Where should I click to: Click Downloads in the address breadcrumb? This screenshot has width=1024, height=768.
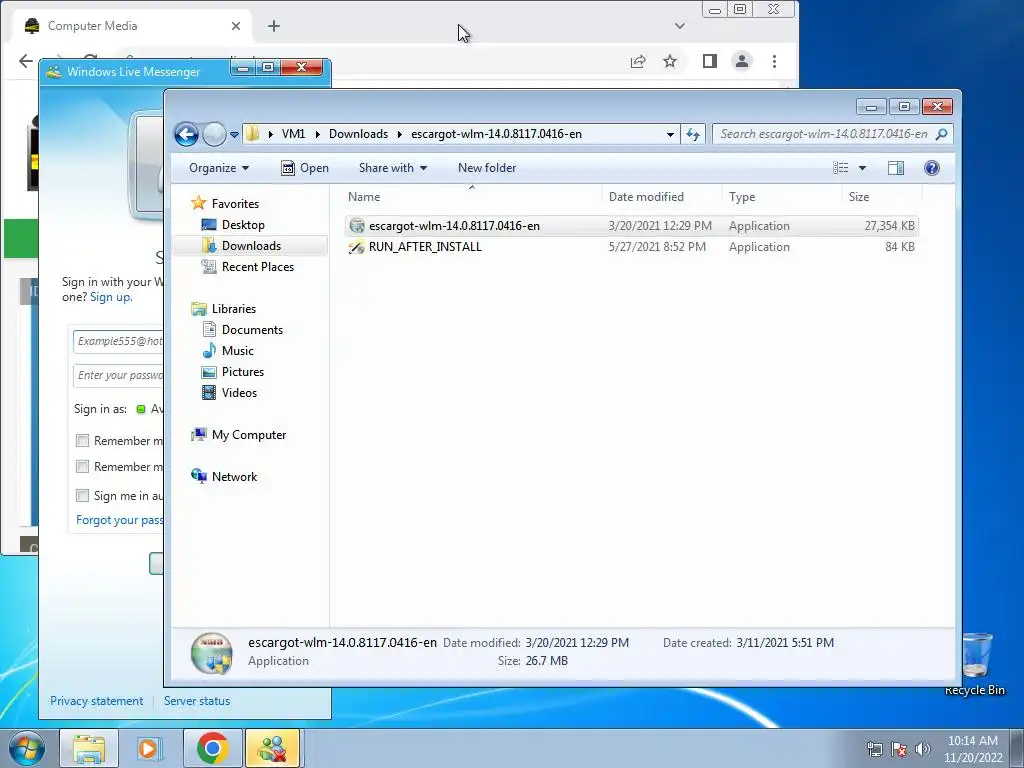point(359,134)
